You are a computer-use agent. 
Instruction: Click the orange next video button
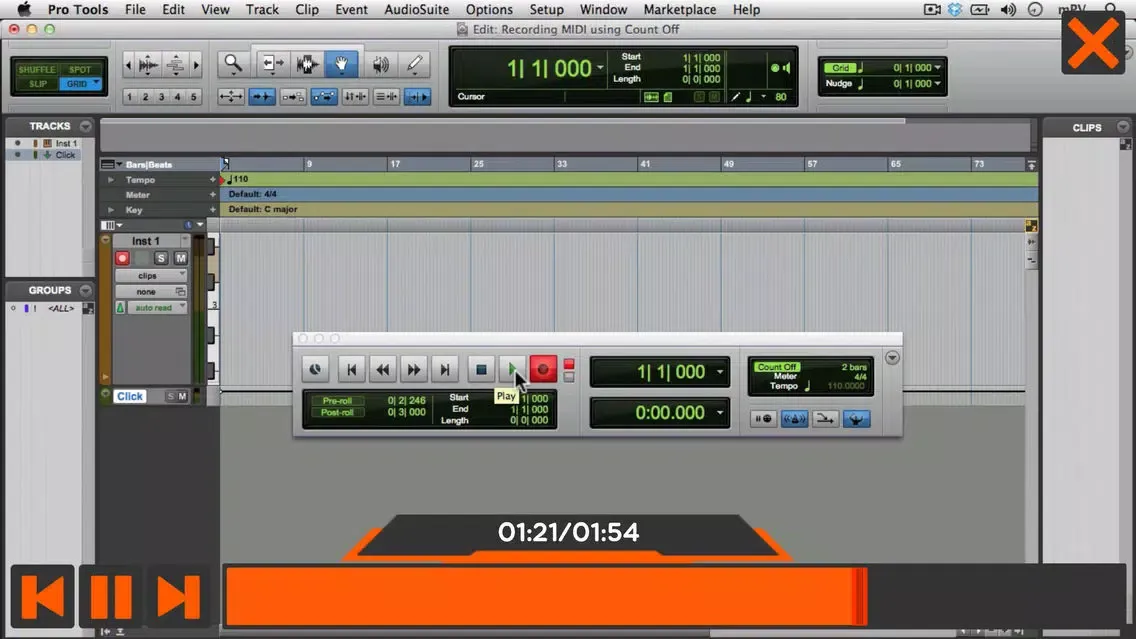(x=178, y=596)
